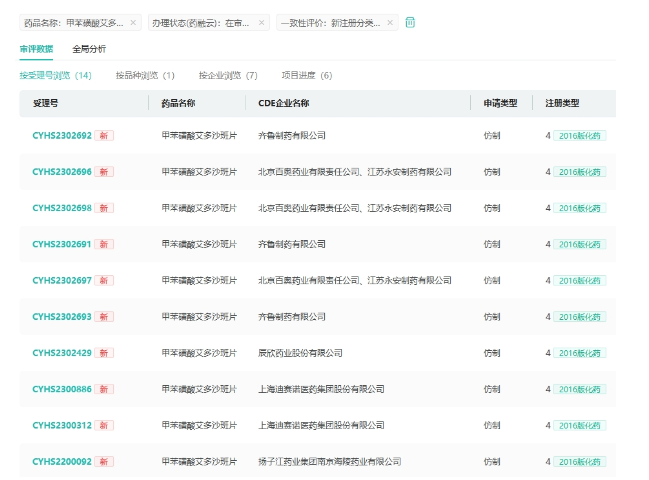Screen dimensions: 649x480
Task: Click the trash icon to clear filters
Action: click(x=410, y=22)
